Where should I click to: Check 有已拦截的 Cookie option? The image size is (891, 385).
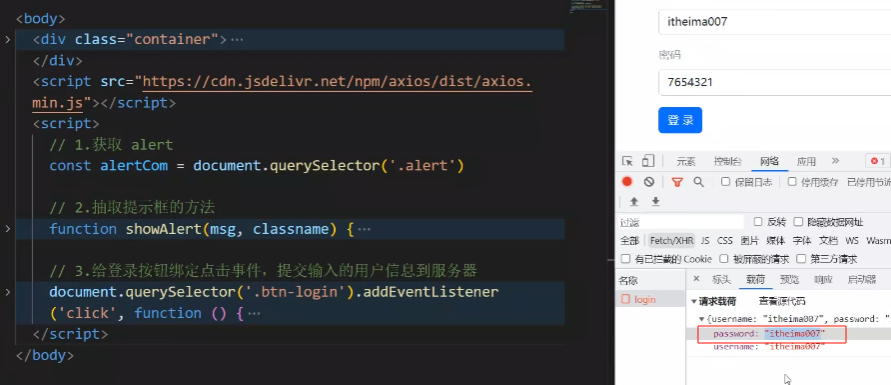[x=626, y=259]
